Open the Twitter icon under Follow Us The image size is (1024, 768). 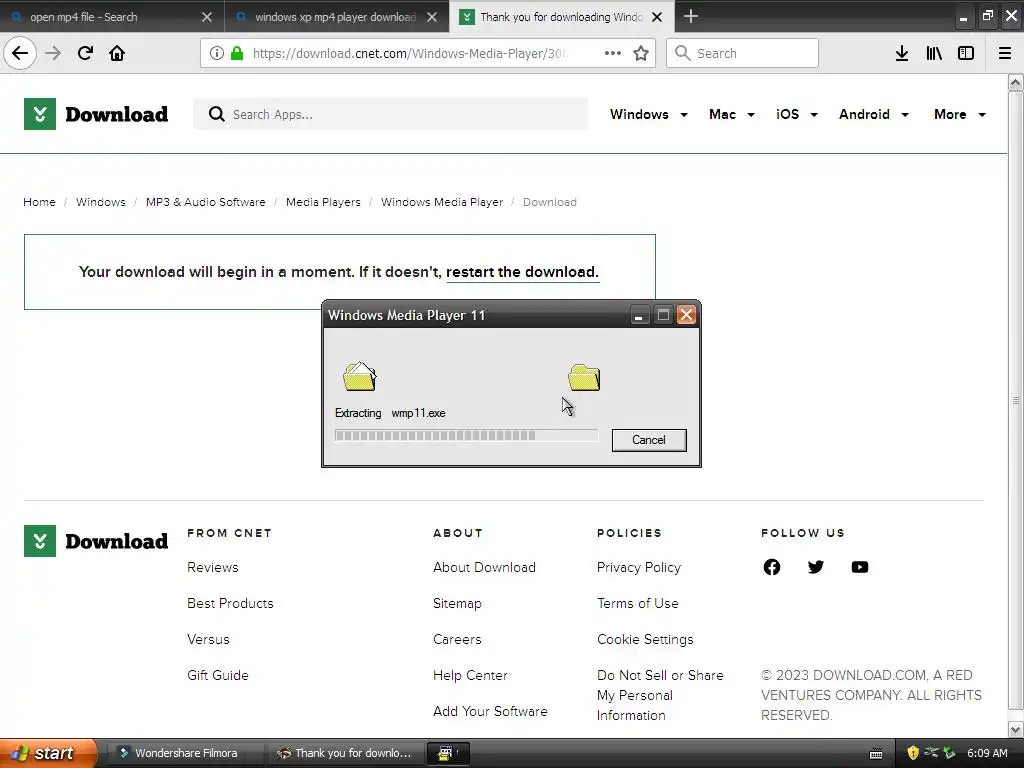pos(816,567)
